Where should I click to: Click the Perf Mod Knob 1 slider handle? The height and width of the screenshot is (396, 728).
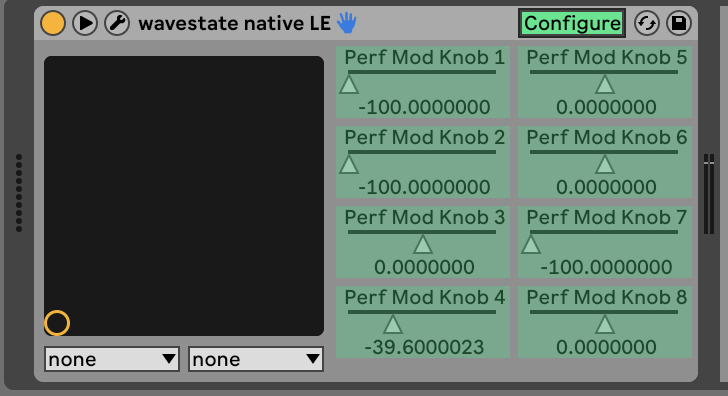(349, 85)
